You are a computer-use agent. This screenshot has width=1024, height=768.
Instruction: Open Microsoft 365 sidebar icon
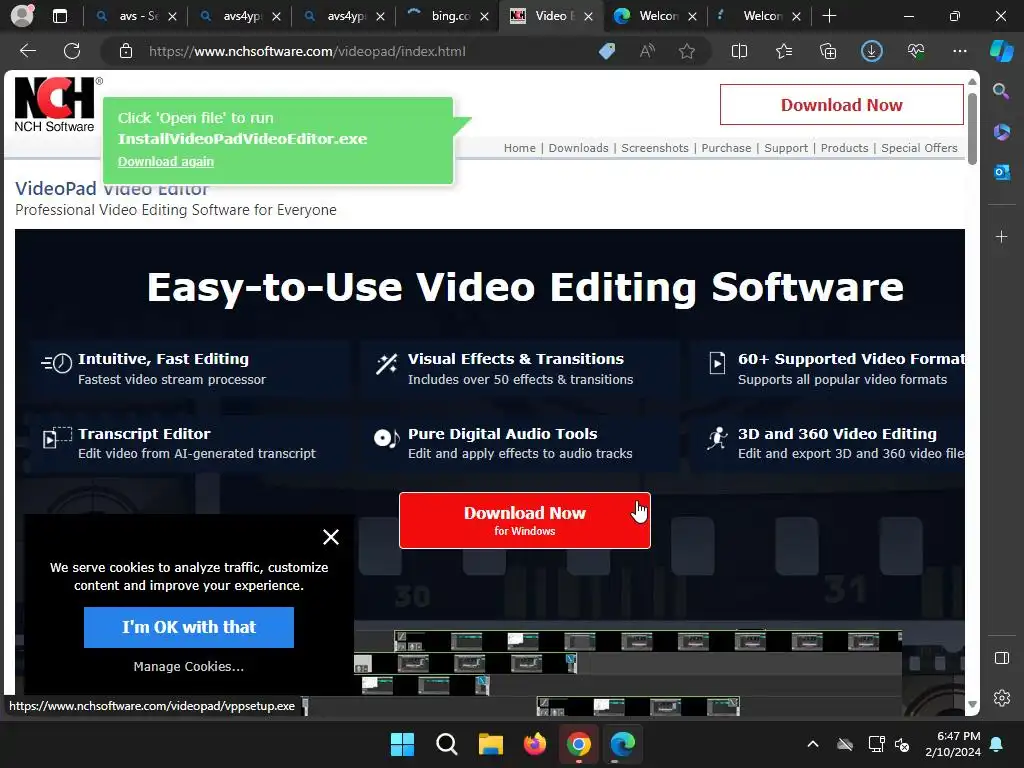point(1001,132)
